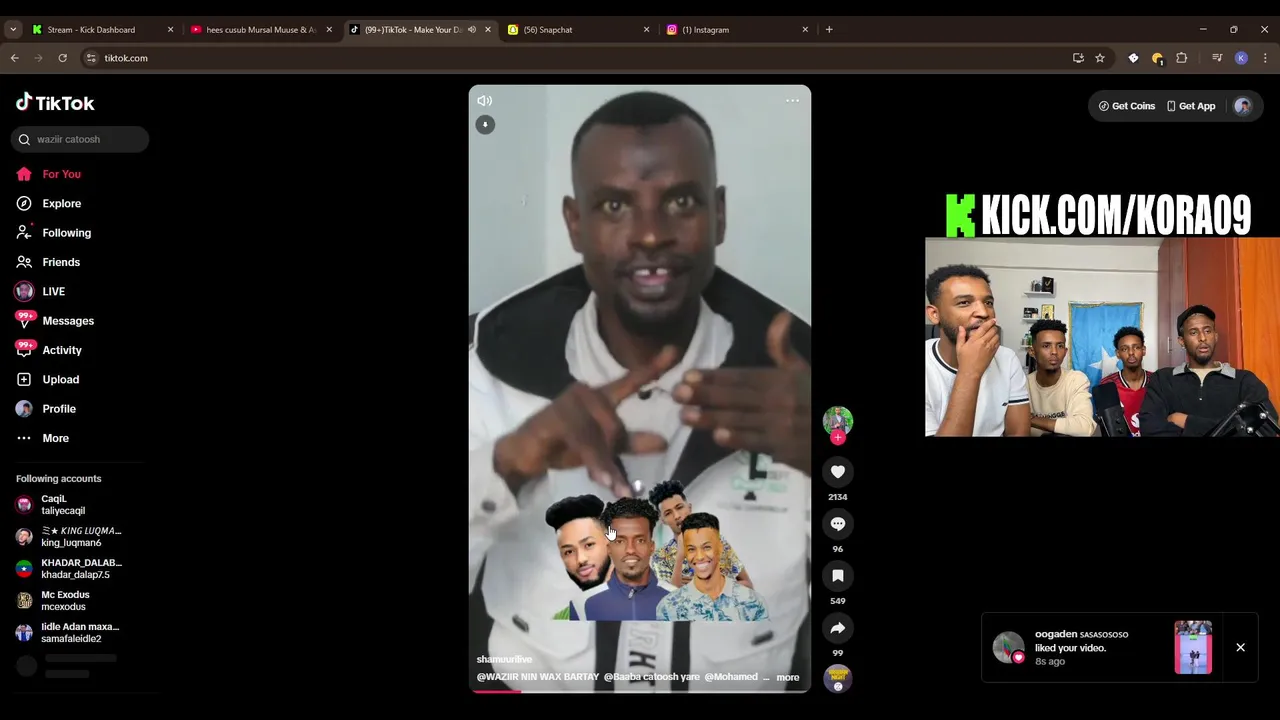The image size is (1280, 720).
Task: Open the Extensions puzzle icon
Action: click(1181, 58)
